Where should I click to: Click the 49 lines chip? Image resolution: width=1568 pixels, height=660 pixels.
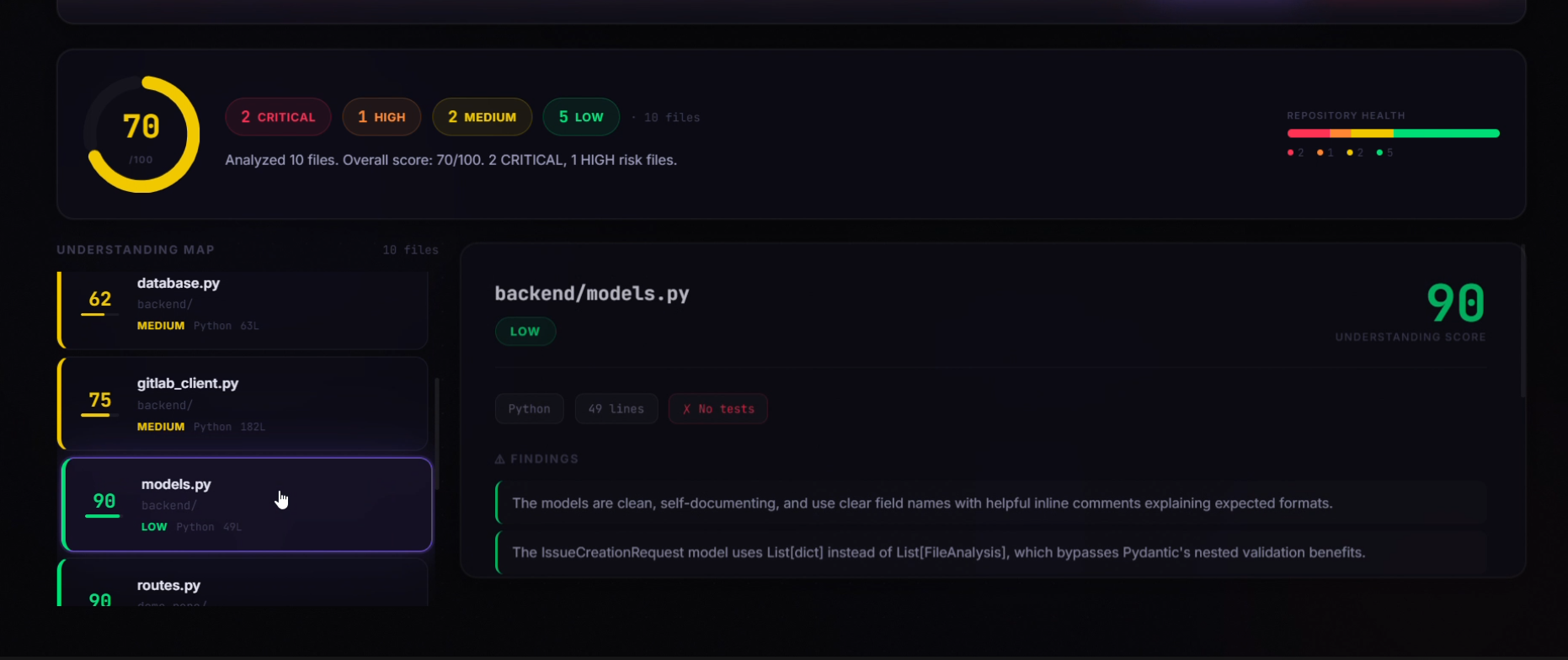[616, 409]
